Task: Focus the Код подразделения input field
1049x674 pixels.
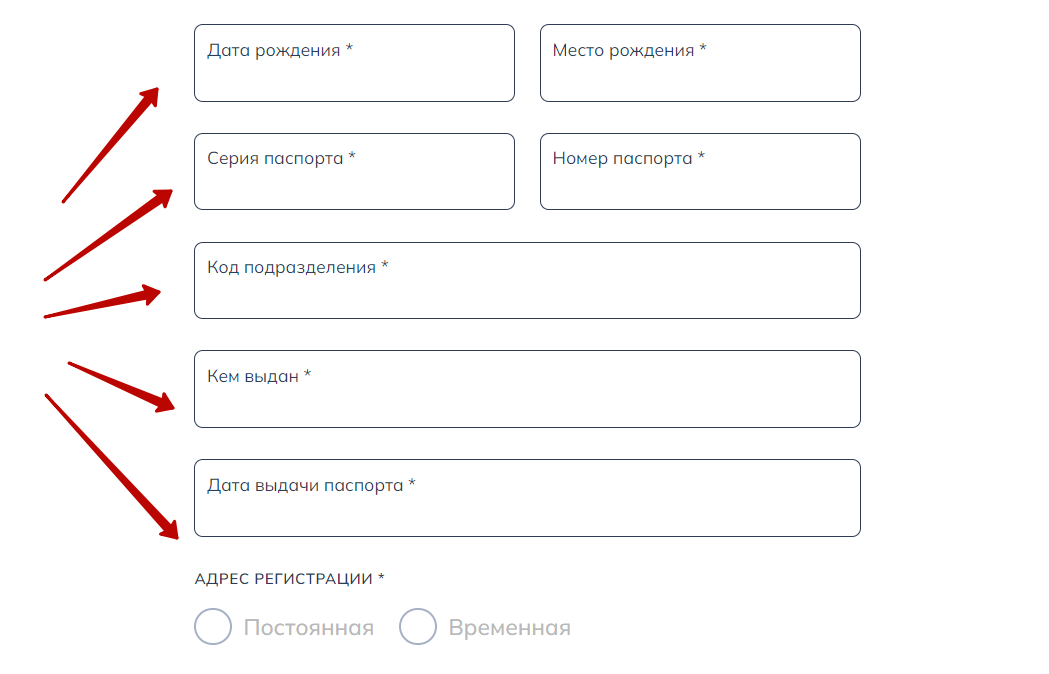Action: click(x=527, y=281)
